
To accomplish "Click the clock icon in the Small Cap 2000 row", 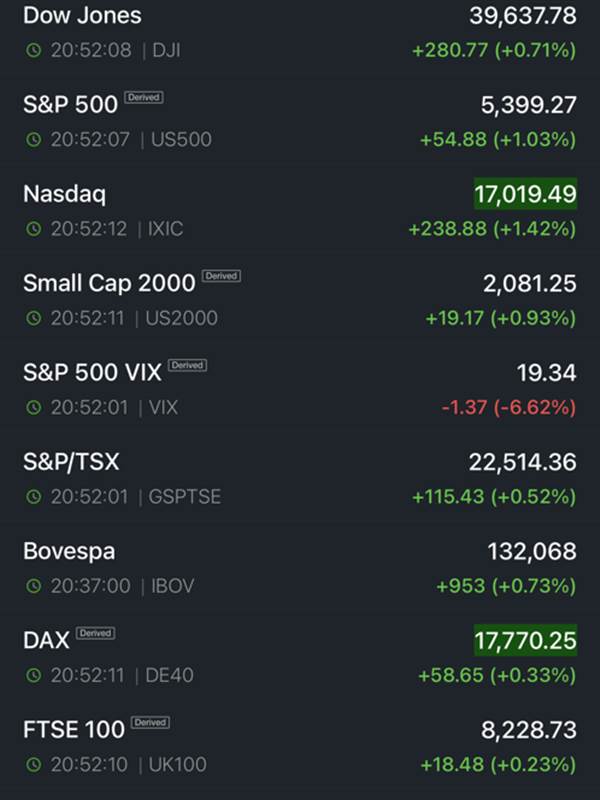I will [x=34, y=318].
